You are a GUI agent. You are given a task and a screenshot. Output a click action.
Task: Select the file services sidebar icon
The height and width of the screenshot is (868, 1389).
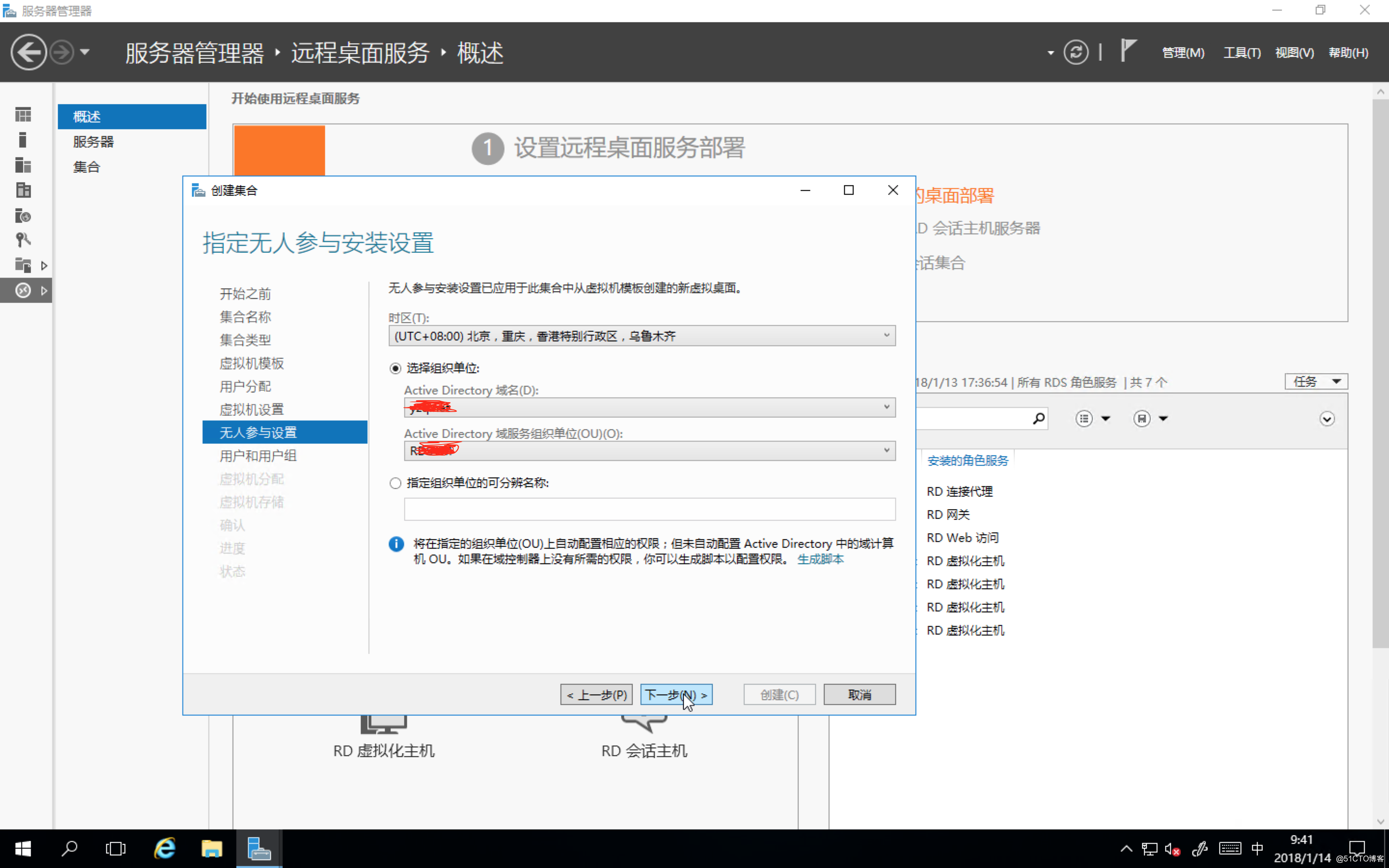point(23,265)
